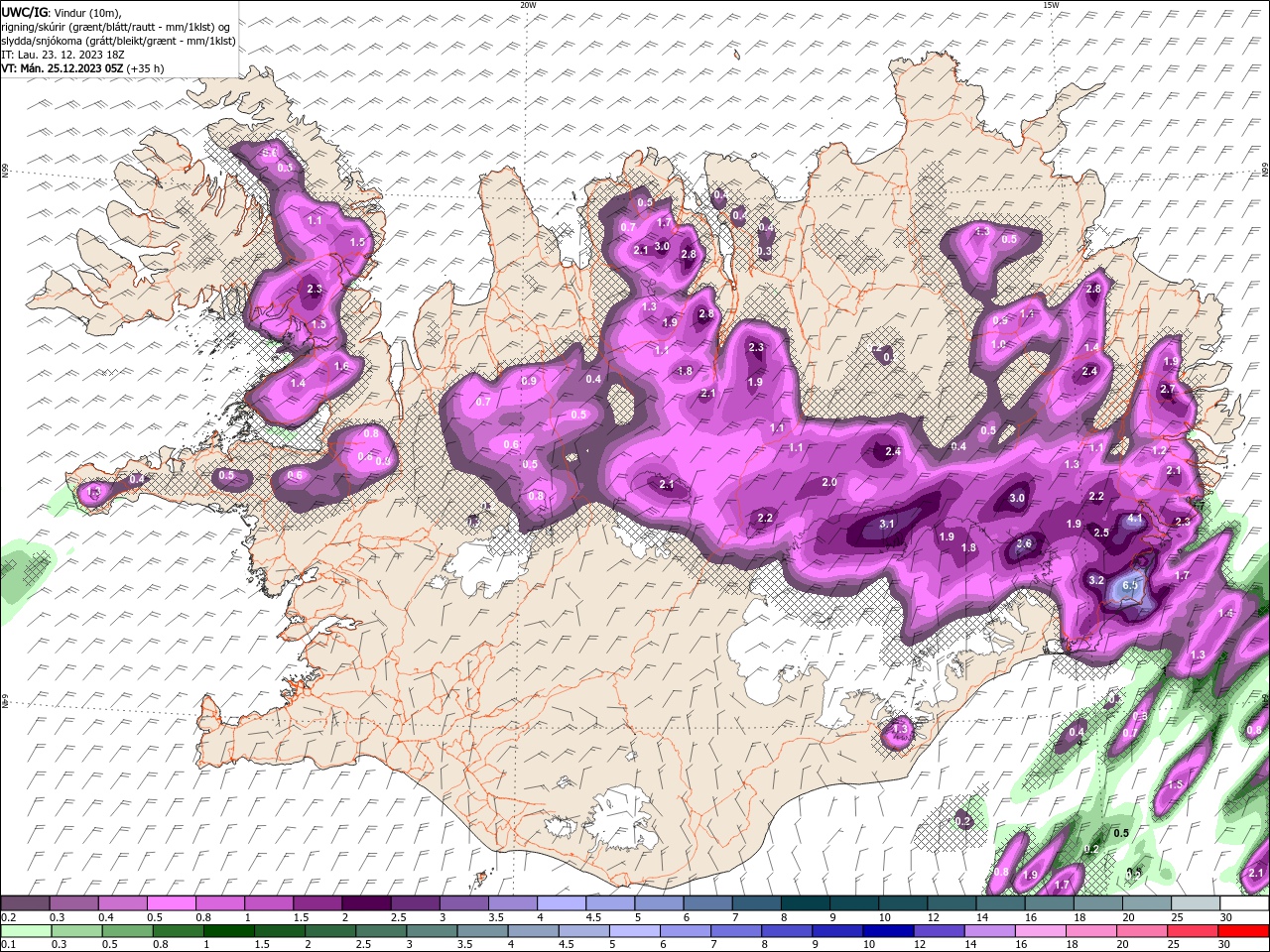This screenshot has width=1270, height=952.
Task: Select the IT: Lau. 23. 12. 2023 18Z line
Action: click(62, 55)
